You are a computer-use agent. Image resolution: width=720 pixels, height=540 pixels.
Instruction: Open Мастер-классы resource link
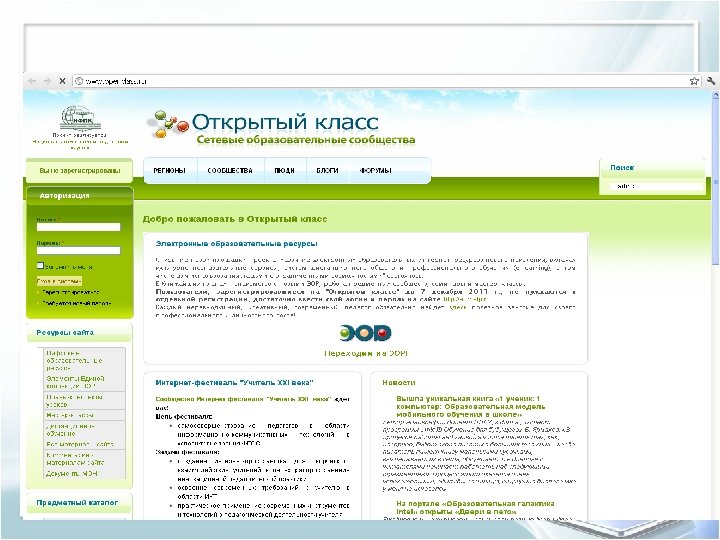pos(70,415)
